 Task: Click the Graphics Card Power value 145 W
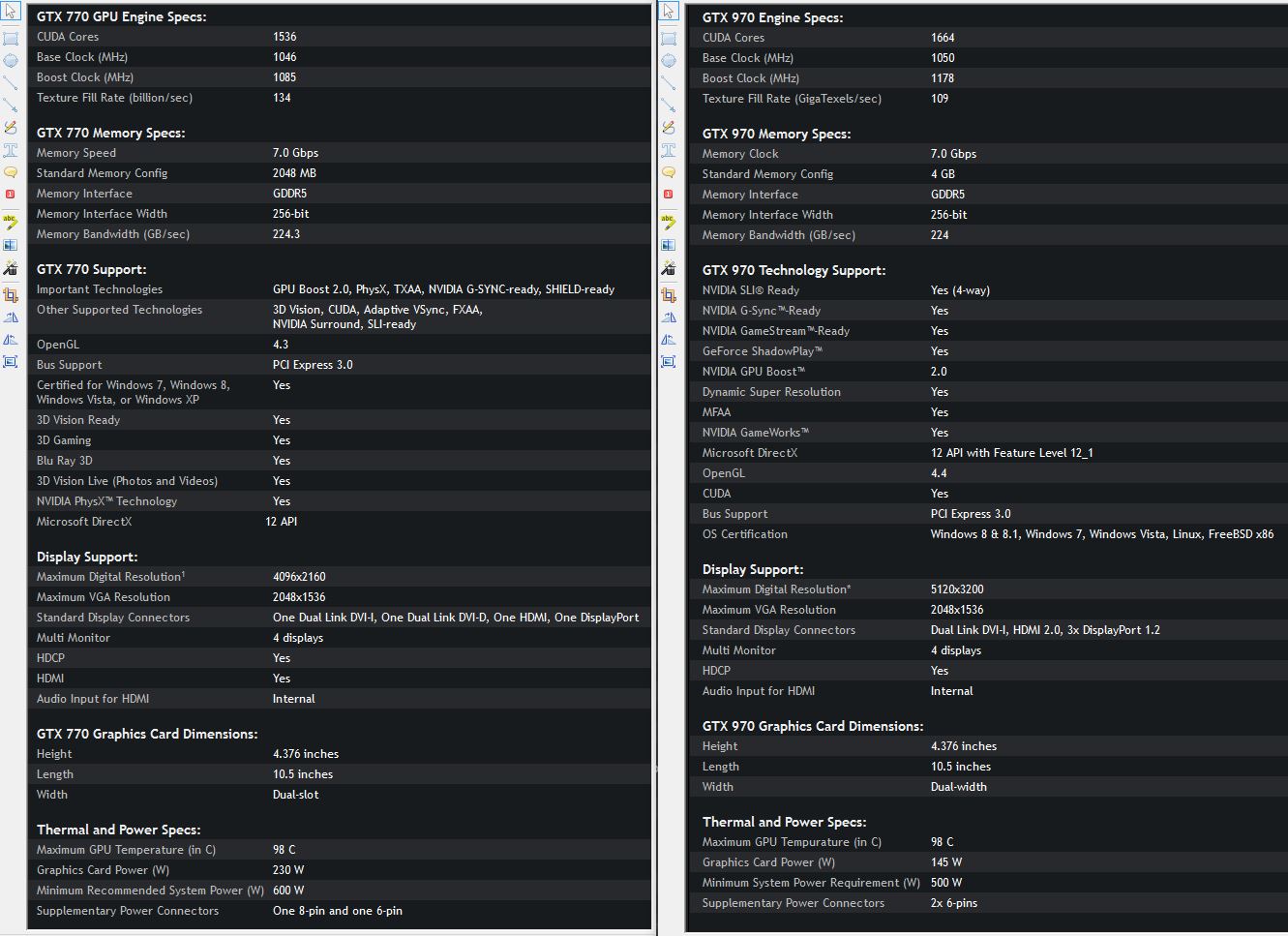946,862
